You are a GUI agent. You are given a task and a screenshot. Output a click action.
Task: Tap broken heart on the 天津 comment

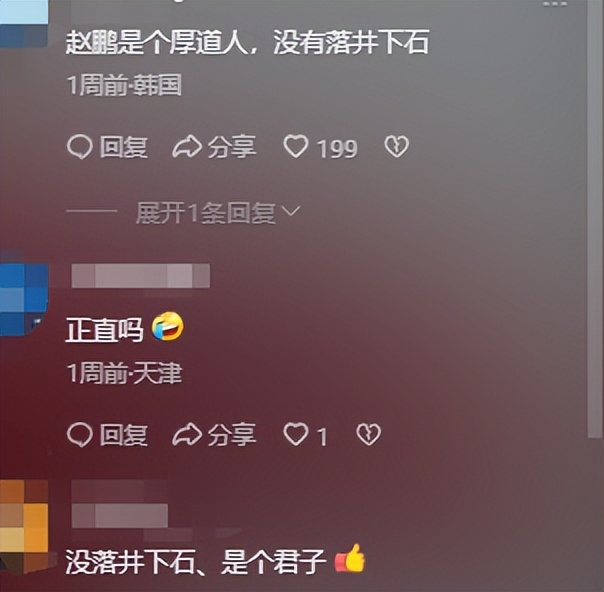pos(369,434)
